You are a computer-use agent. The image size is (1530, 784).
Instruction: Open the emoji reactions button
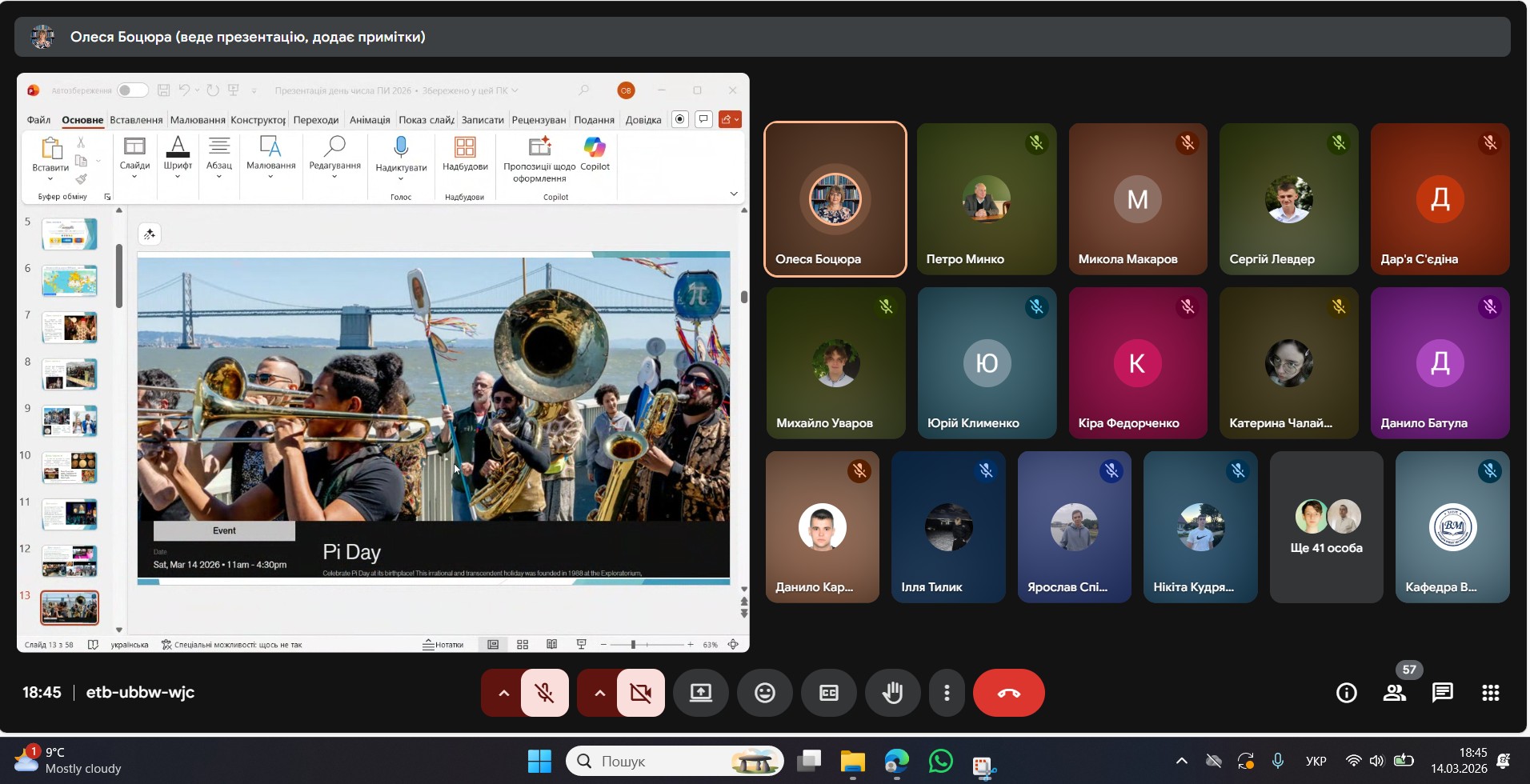(765, 693)
